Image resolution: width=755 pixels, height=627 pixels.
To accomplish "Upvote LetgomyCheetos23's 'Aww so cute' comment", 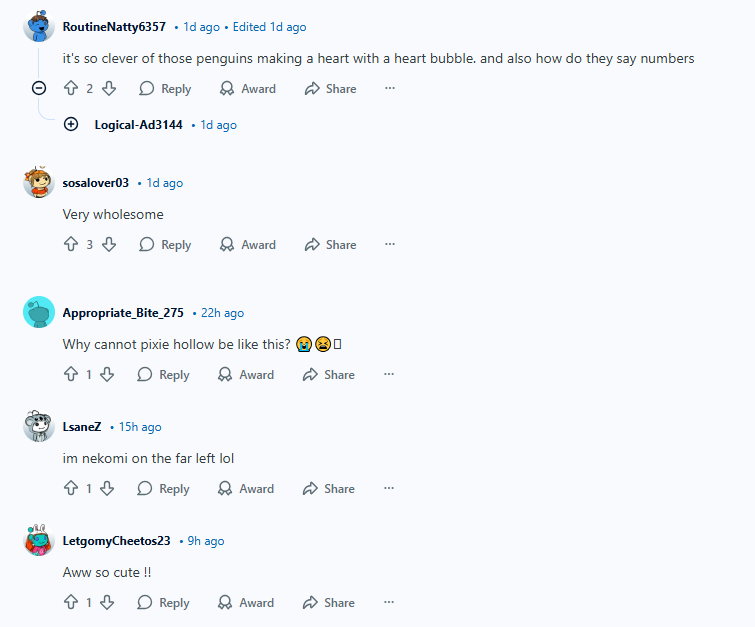I will 71,602.
